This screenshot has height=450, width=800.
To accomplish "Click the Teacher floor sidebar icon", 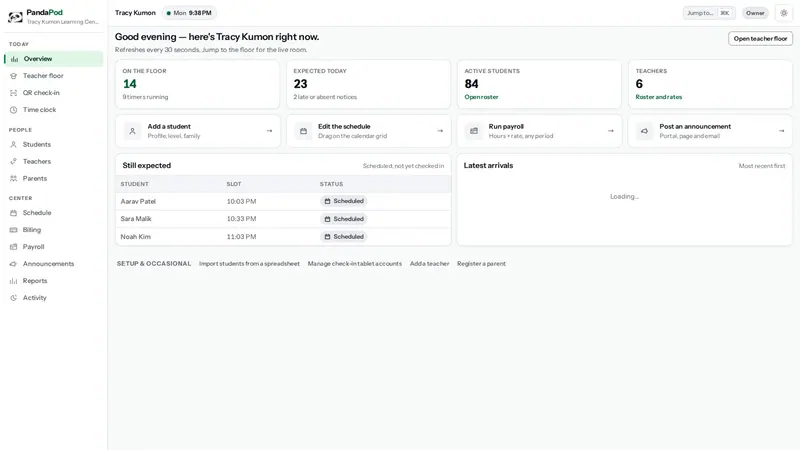I will click(x=14, y=76).
